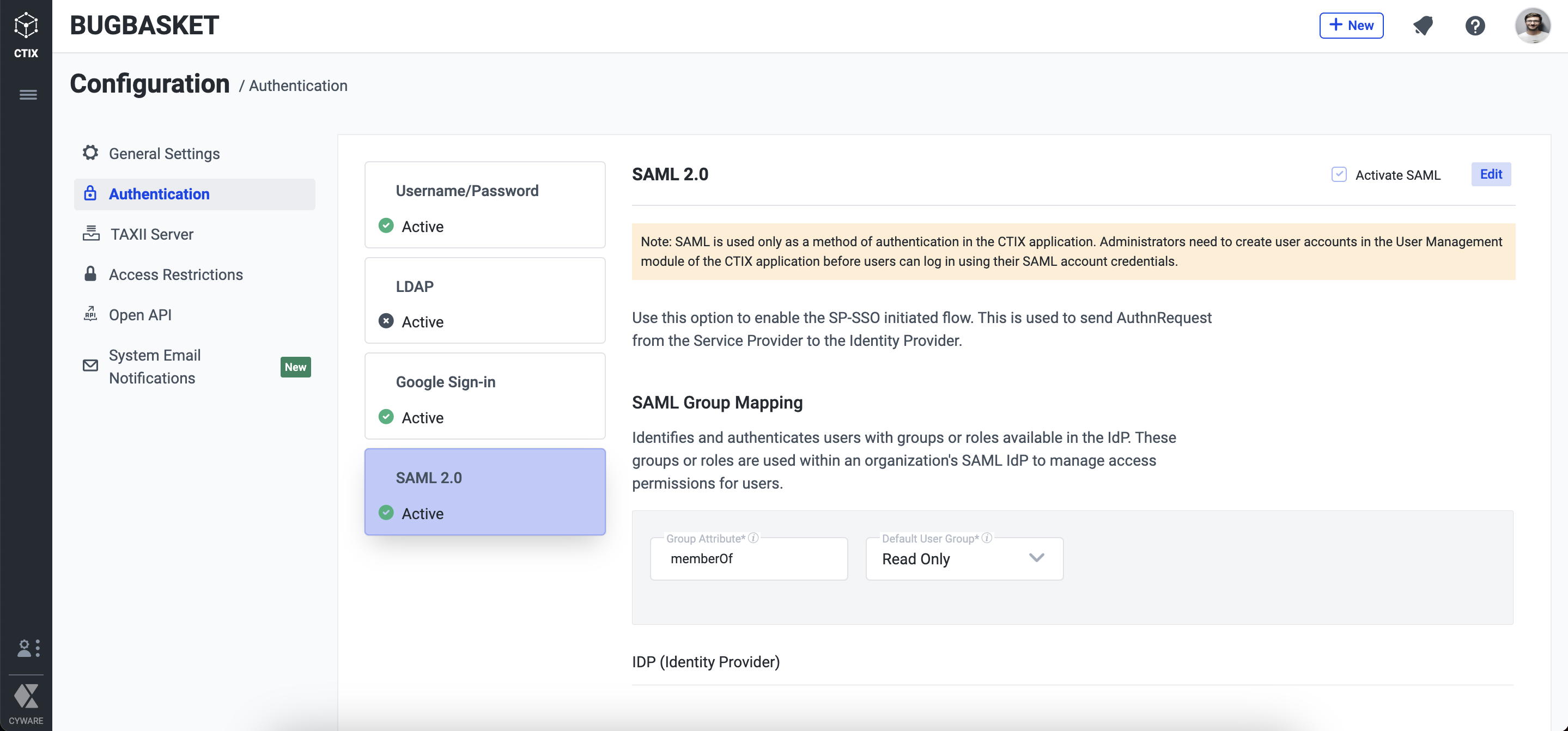Open the Default User Group dropdown
Viewport: 1568px width, 731px height.
coord(964,559)
